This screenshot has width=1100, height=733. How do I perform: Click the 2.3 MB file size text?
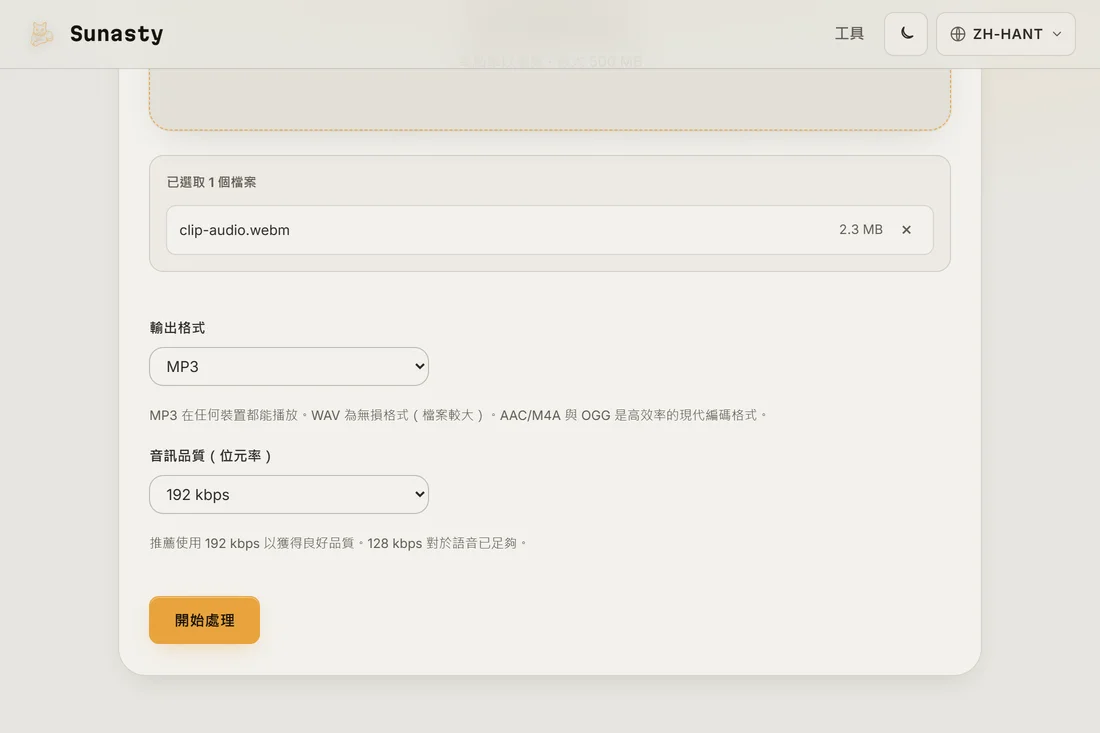point(861,229)
